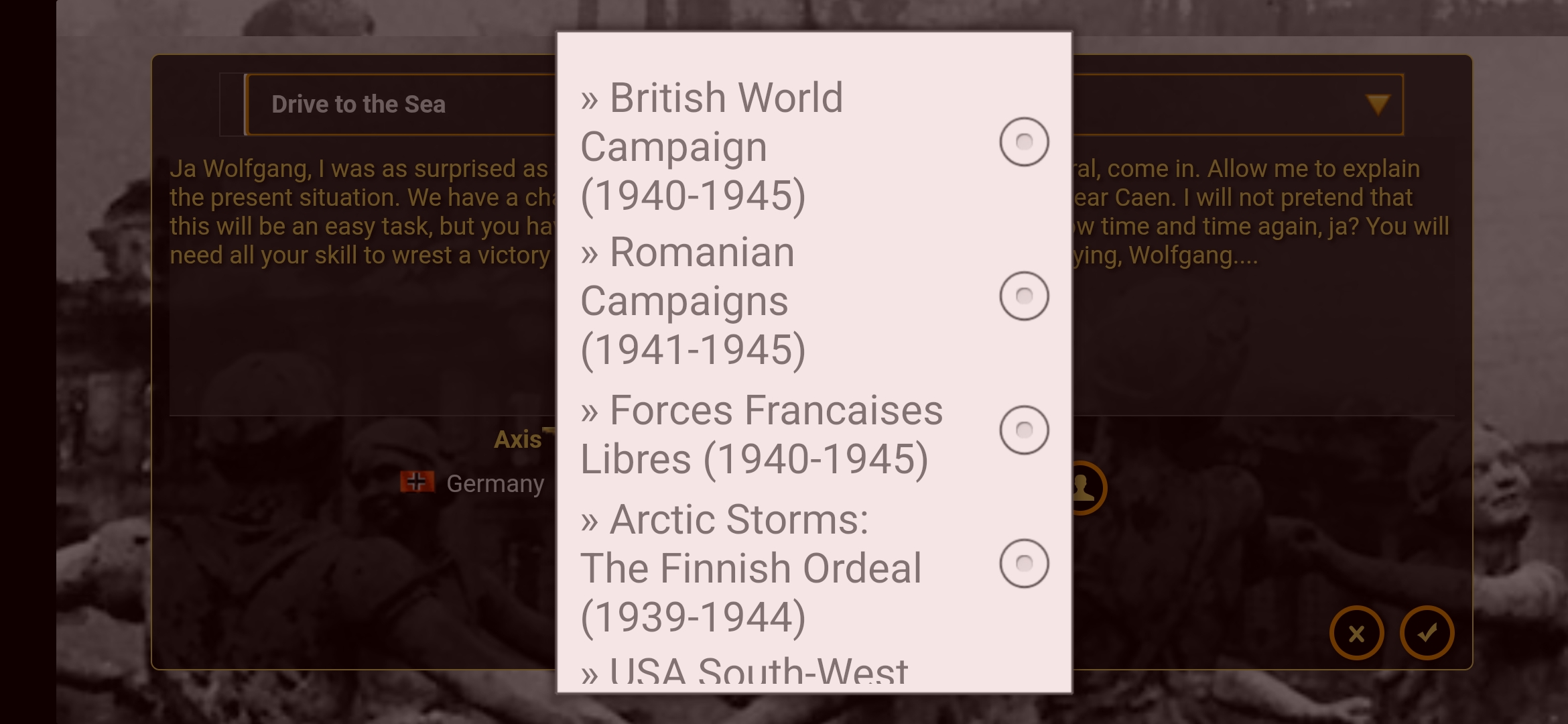Click the Germany country label

pos(495,483)
